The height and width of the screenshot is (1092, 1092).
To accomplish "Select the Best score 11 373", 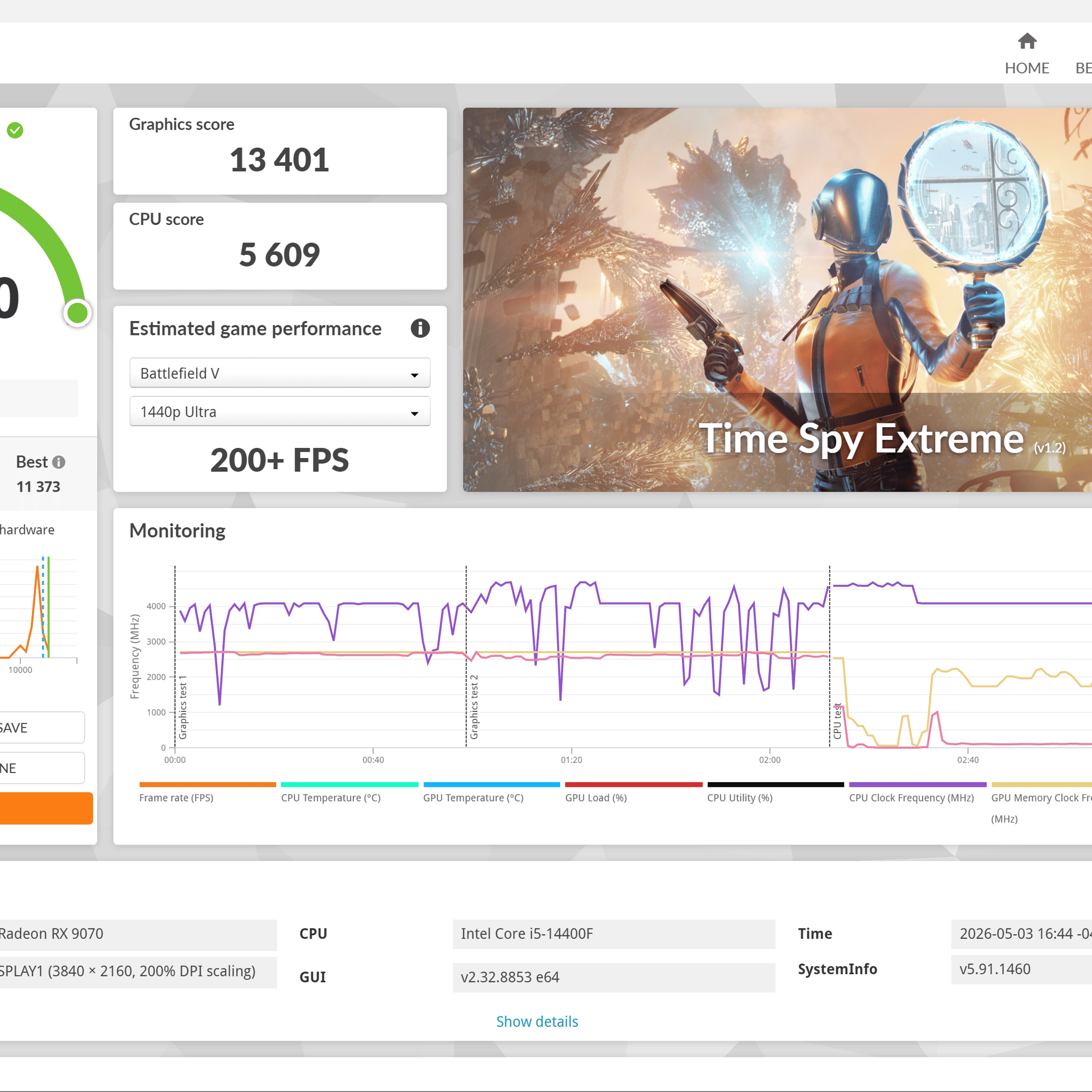I will pos(38,487).
